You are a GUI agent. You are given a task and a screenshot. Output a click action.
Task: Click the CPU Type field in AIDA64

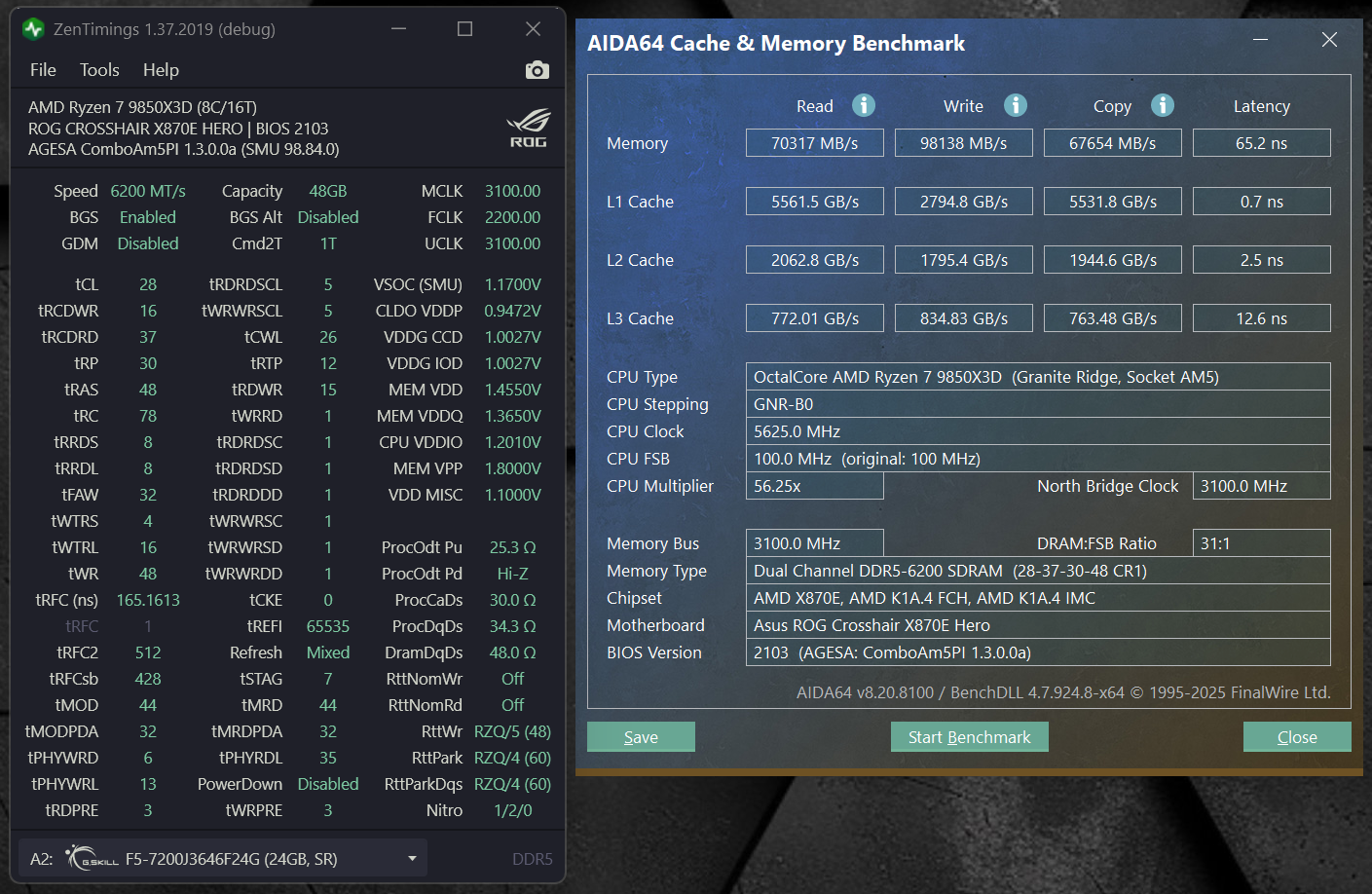coord(1038,377)
